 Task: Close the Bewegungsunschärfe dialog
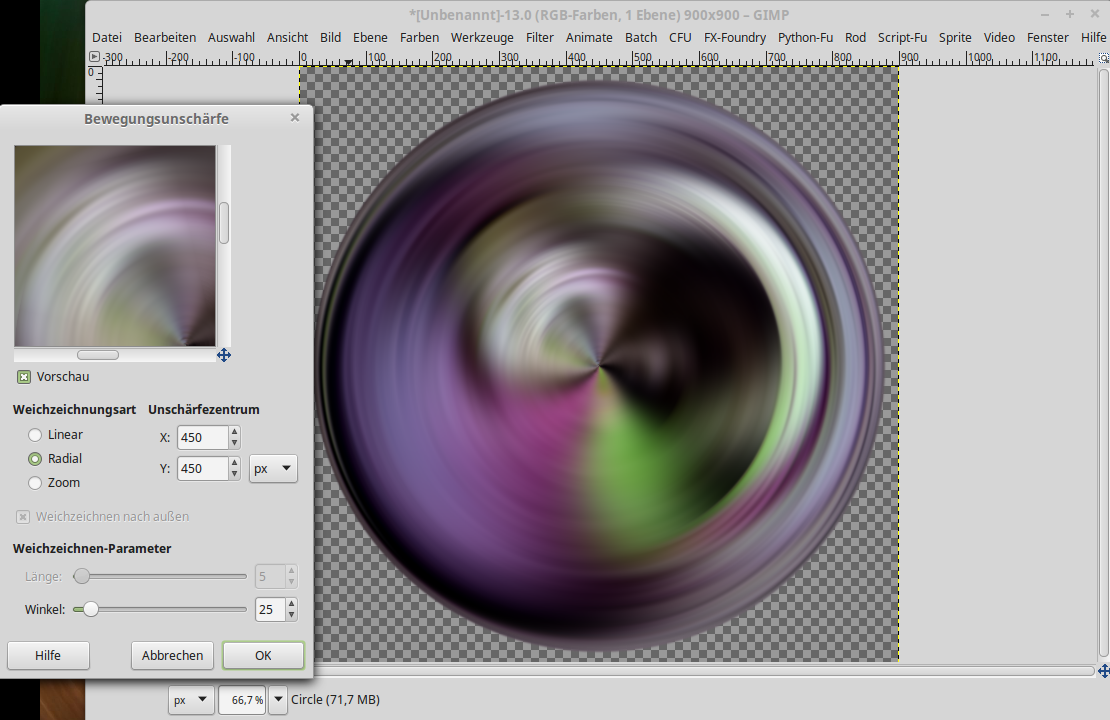pyautogui.click(x=295, y=118)
